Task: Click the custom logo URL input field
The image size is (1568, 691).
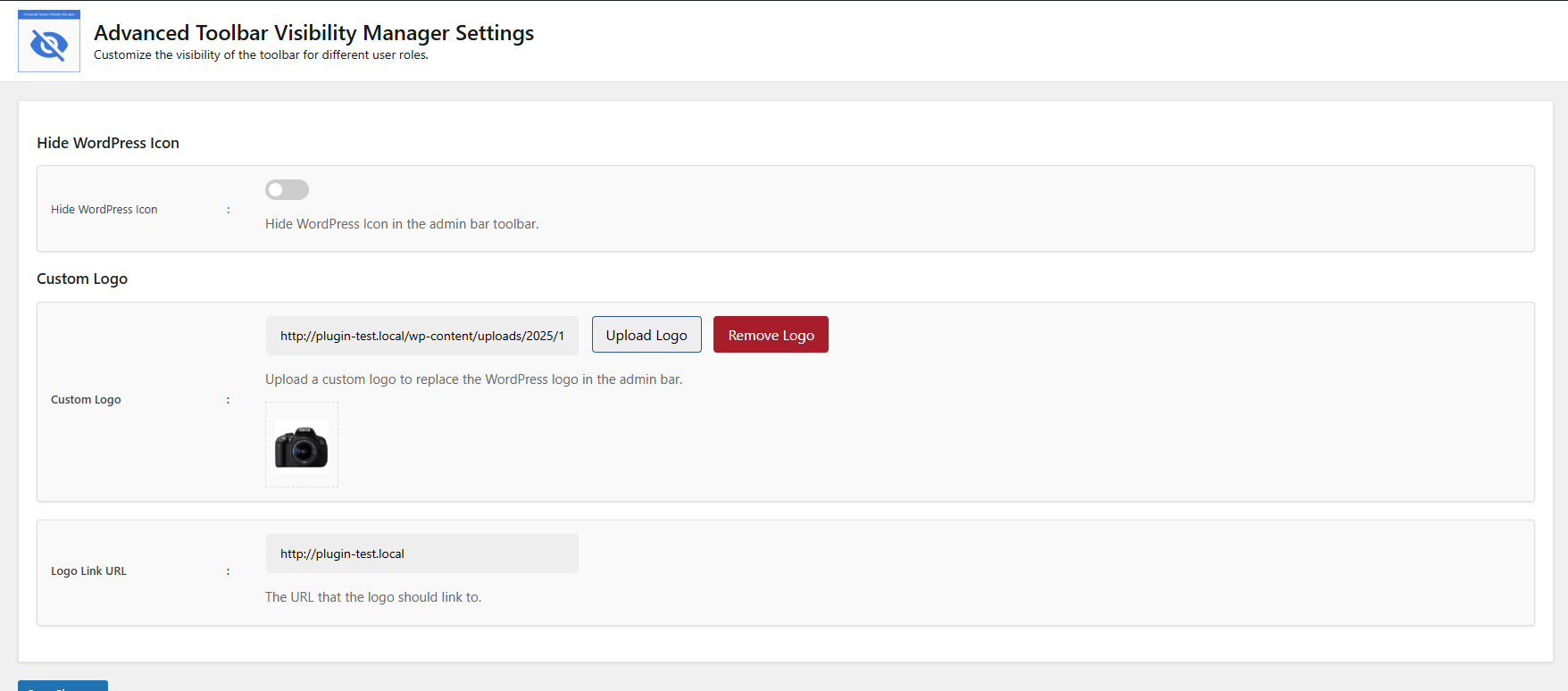Action: (422, 336)
